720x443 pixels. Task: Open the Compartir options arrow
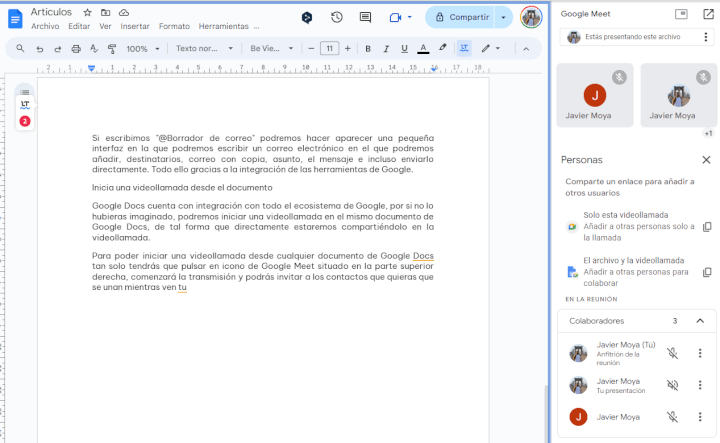point(503,17)
